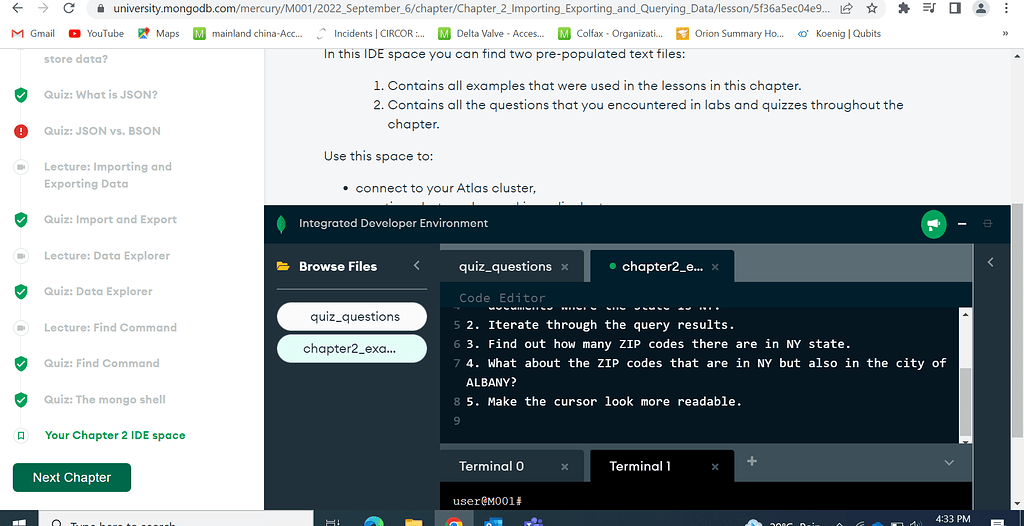
Task: Open Lecture: Find Command lesson link
Action: click(x=110, y=328)
